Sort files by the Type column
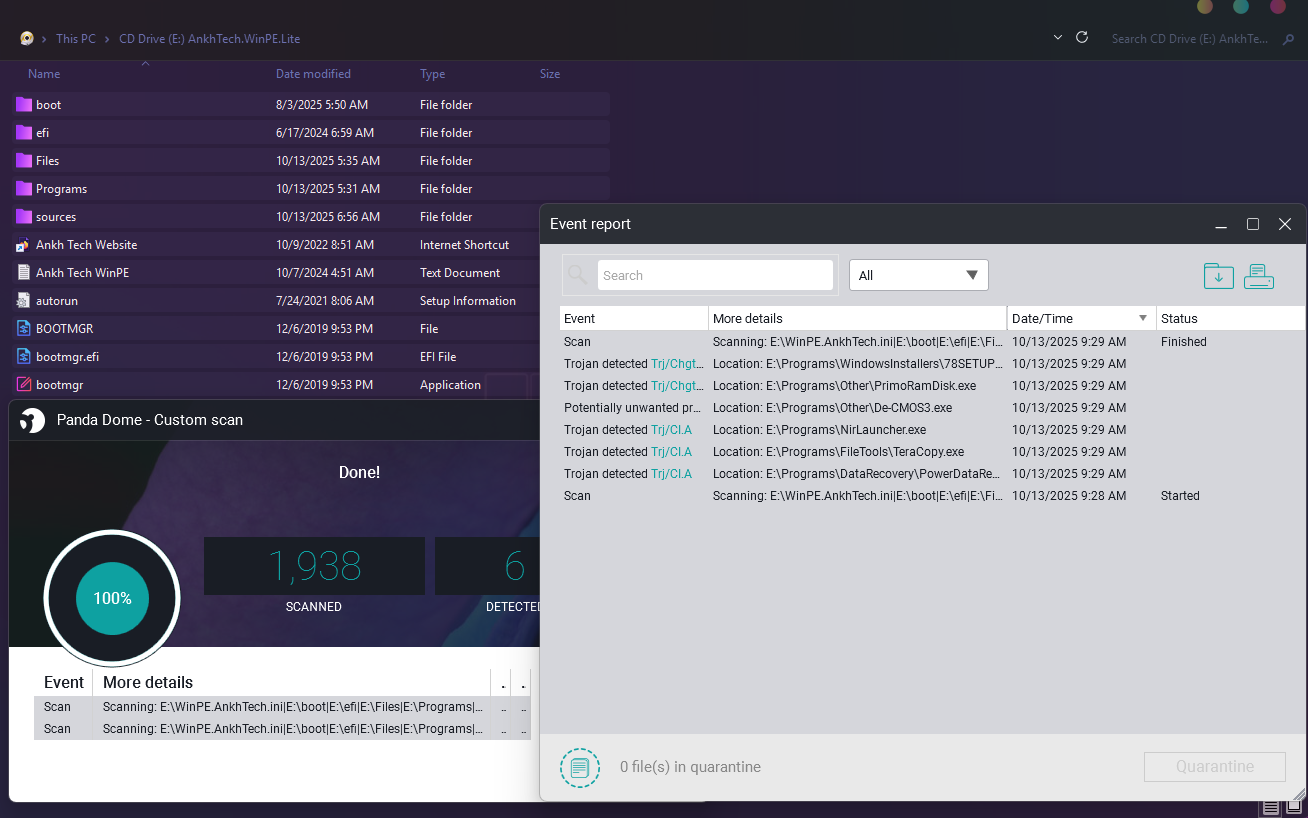Screen dimensions: 1308x818 coord(433,74)
